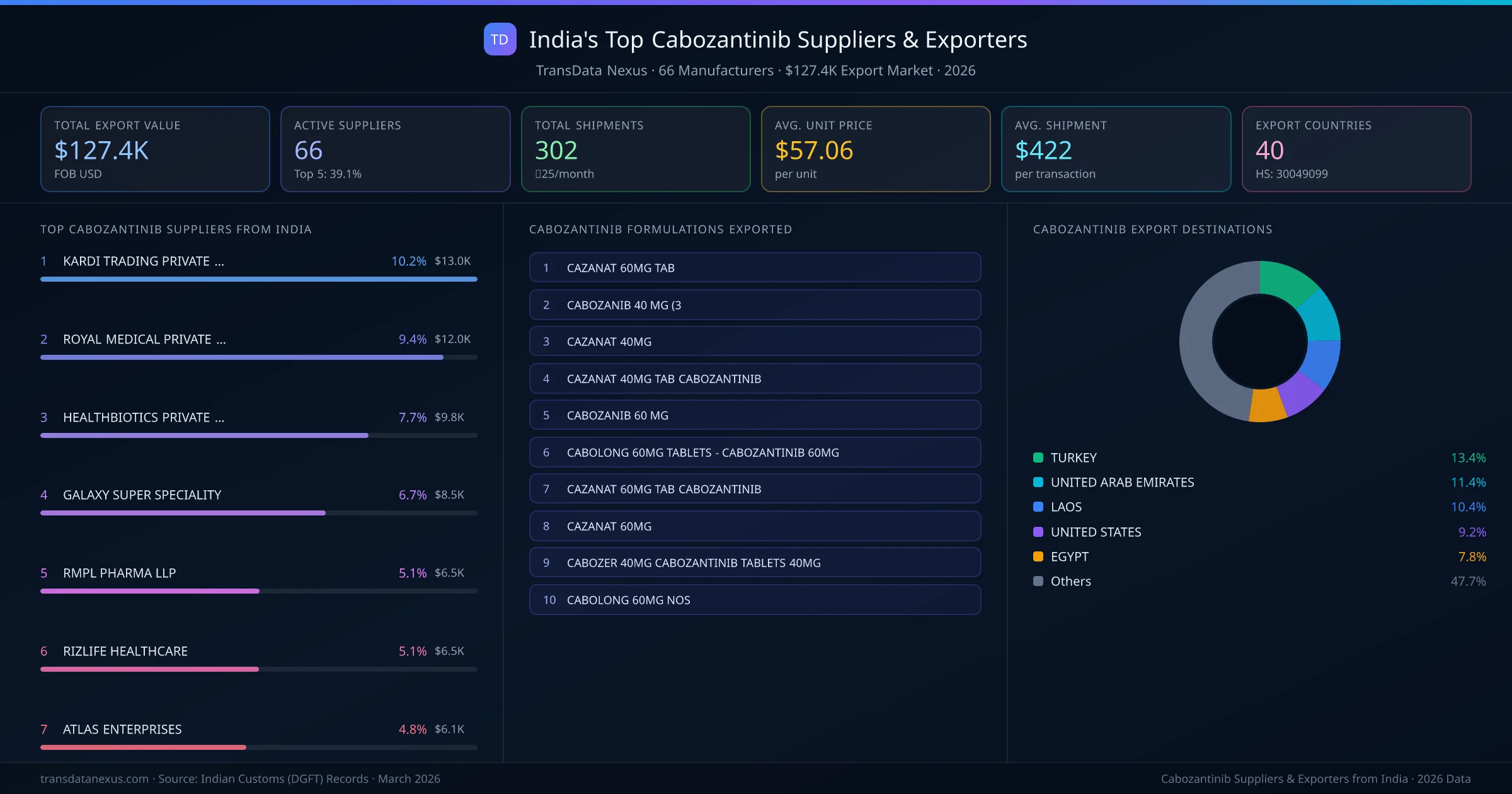The image size is (1512, 794).
Task: Open the CABOZANTINIB FORMULATIONS EXPORTED section
Action: (x=660, y=229)
